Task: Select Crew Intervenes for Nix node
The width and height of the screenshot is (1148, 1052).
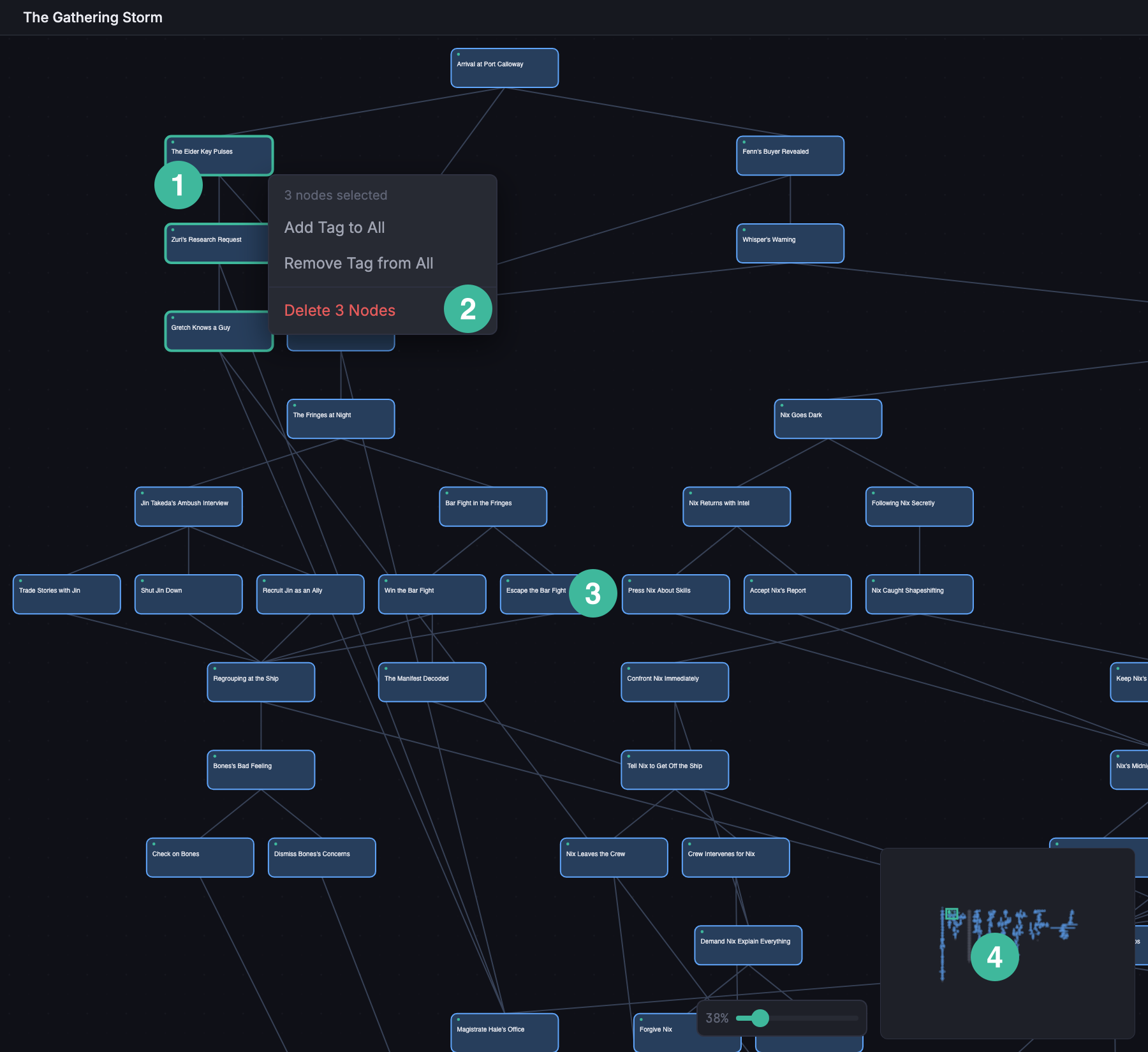Action: coord(735,858)
